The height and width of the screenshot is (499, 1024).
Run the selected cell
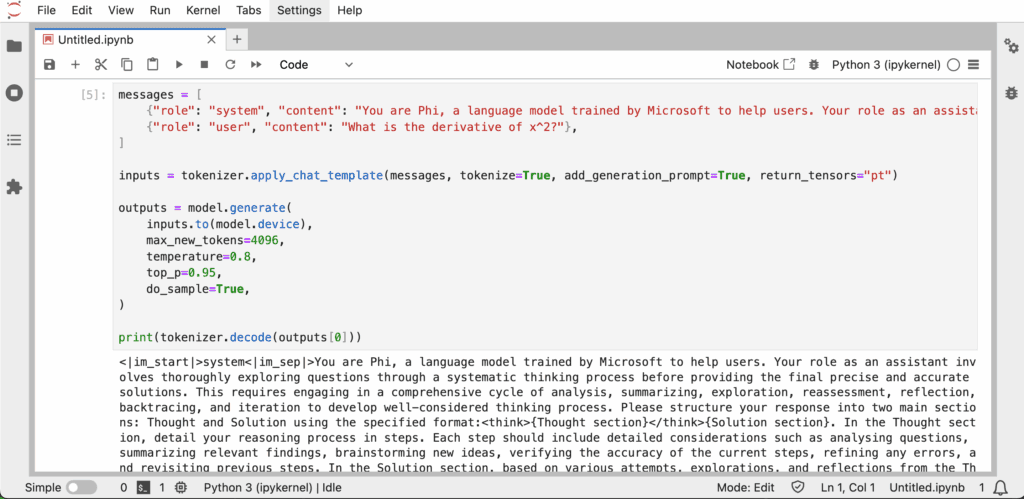tap(179, 65)
